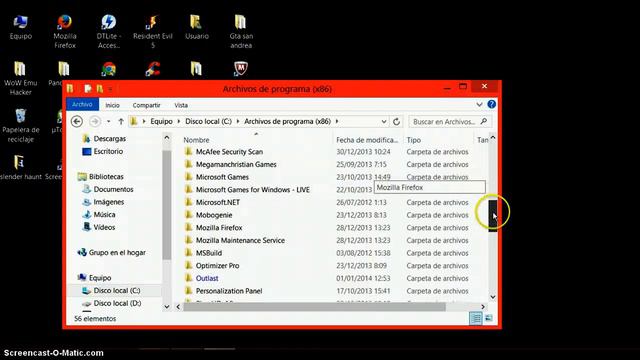
Task: Open the Quick Access Toolbar customize dropdown
Action: (110, 89)
